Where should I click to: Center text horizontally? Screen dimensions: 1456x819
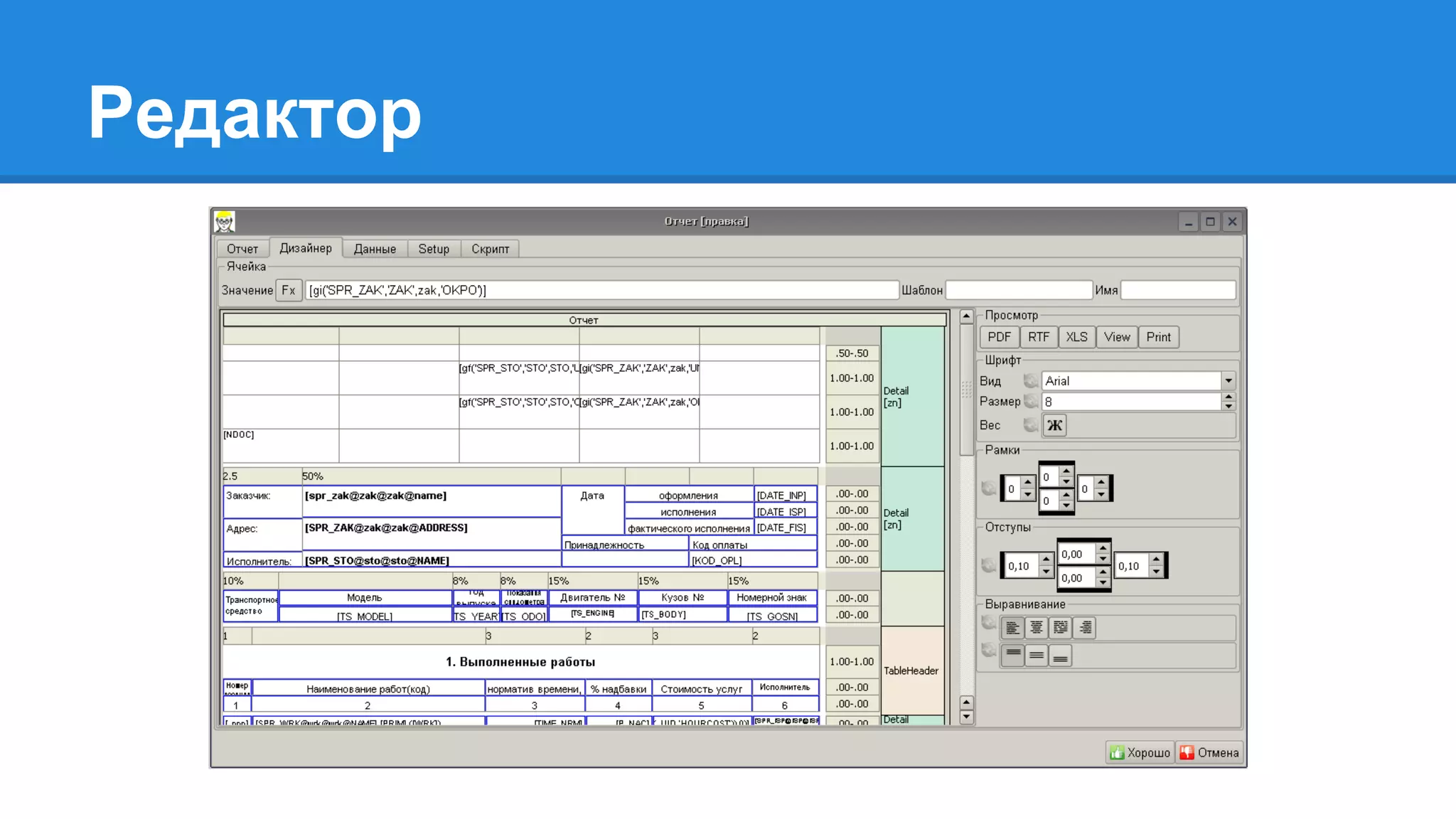pos(1037,628)
